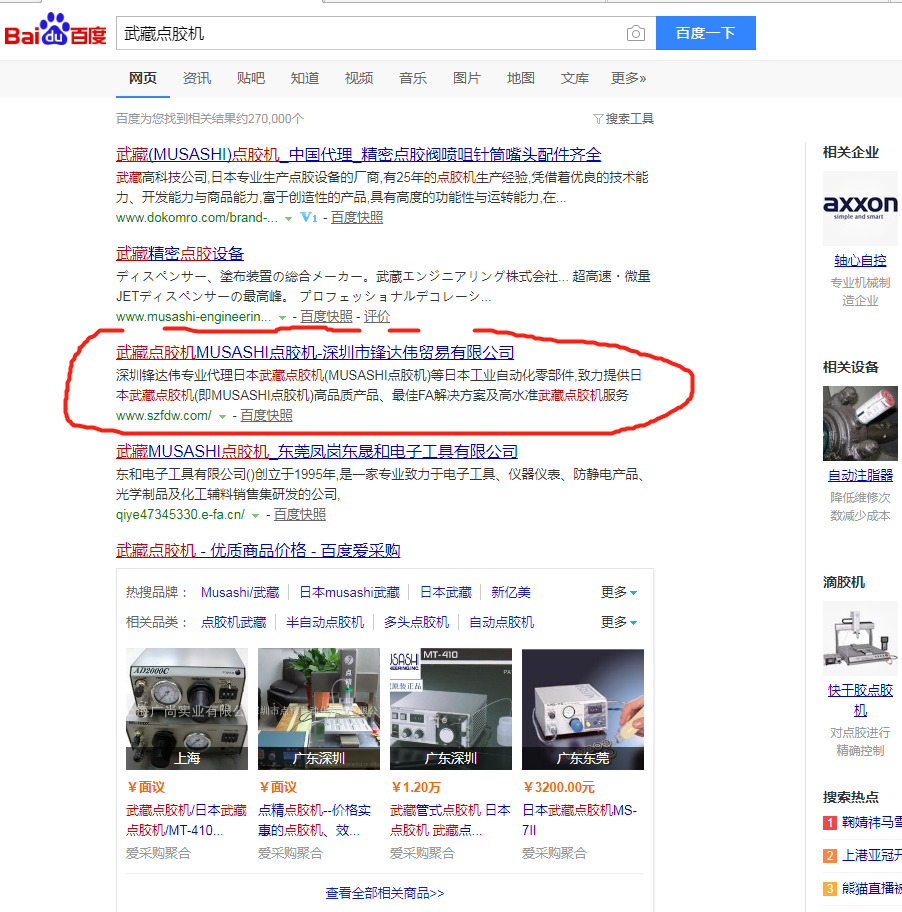Open 武藏(MUSASHI)点胶机_中国代理 result title
The height and width of the screenshot is (912, 902).
358,155
